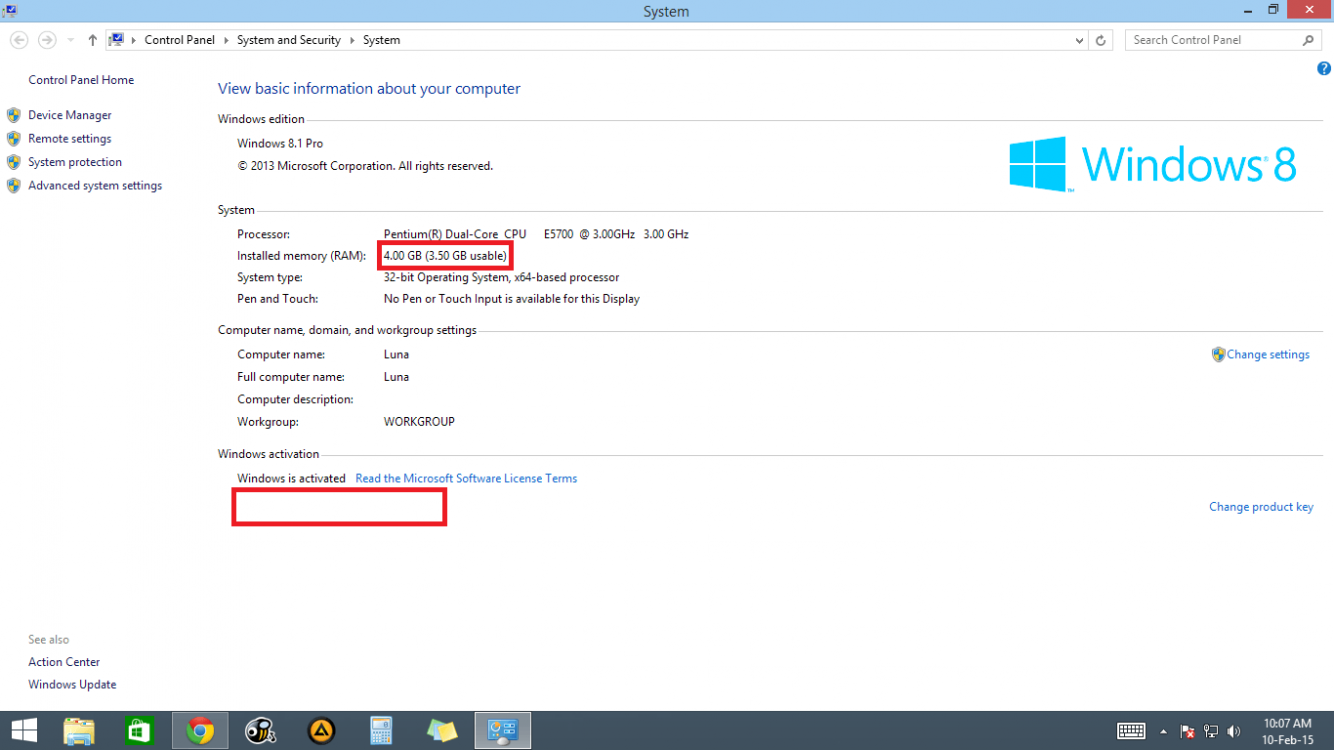Click the Luna value beside Computer name
Screen dimensions: 1334x750
click(396, 355)
